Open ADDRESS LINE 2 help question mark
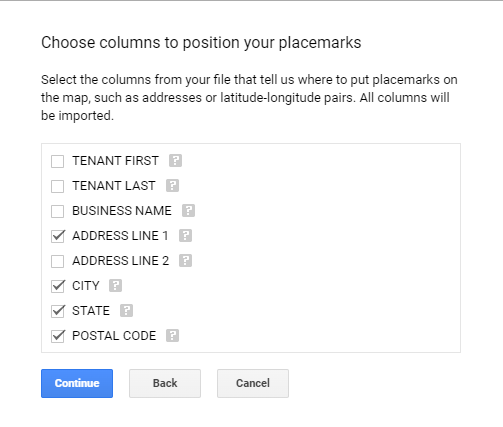This screenshot has height=427, width=503. 185,261
